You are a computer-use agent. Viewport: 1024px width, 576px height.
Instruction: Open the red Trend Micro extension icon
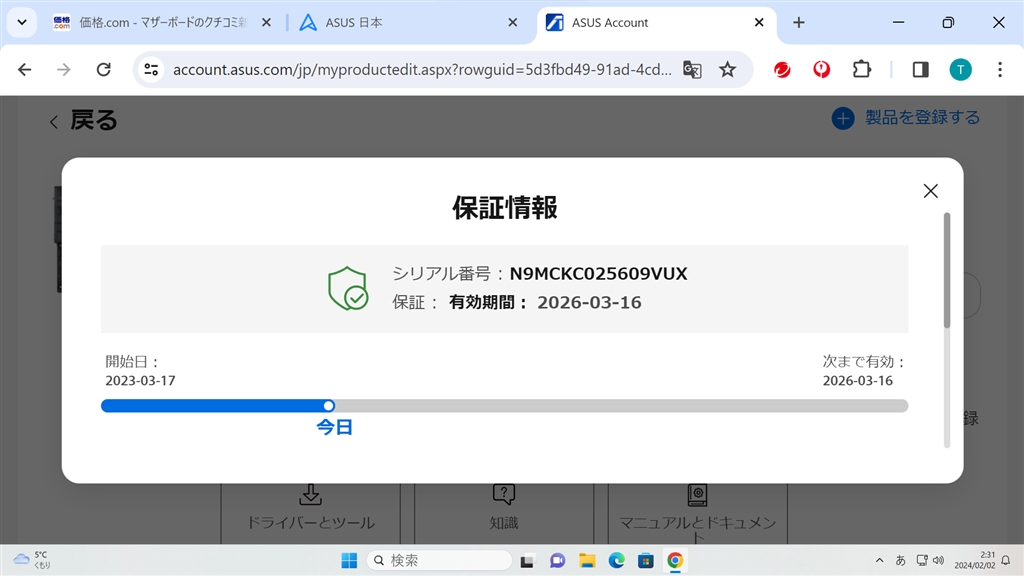coord(782,69)
